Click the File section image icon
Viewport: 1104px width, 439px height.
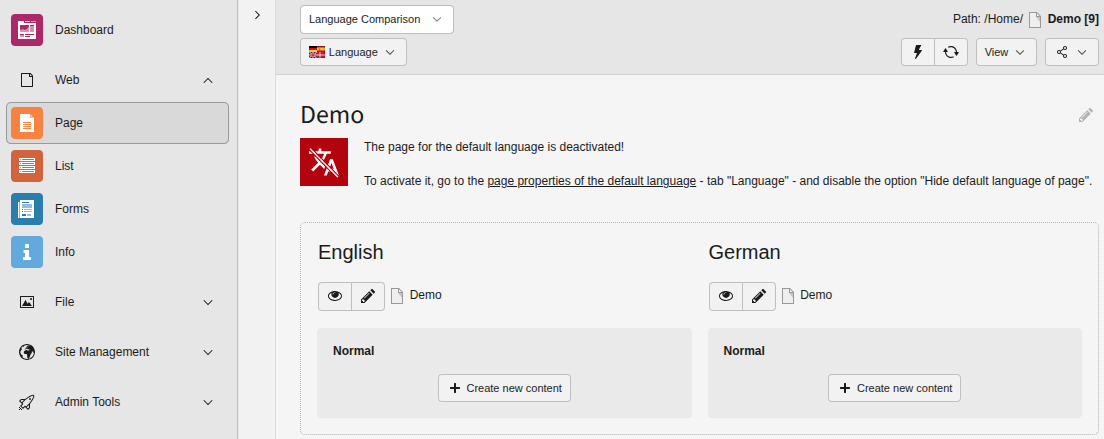(27, 302)
